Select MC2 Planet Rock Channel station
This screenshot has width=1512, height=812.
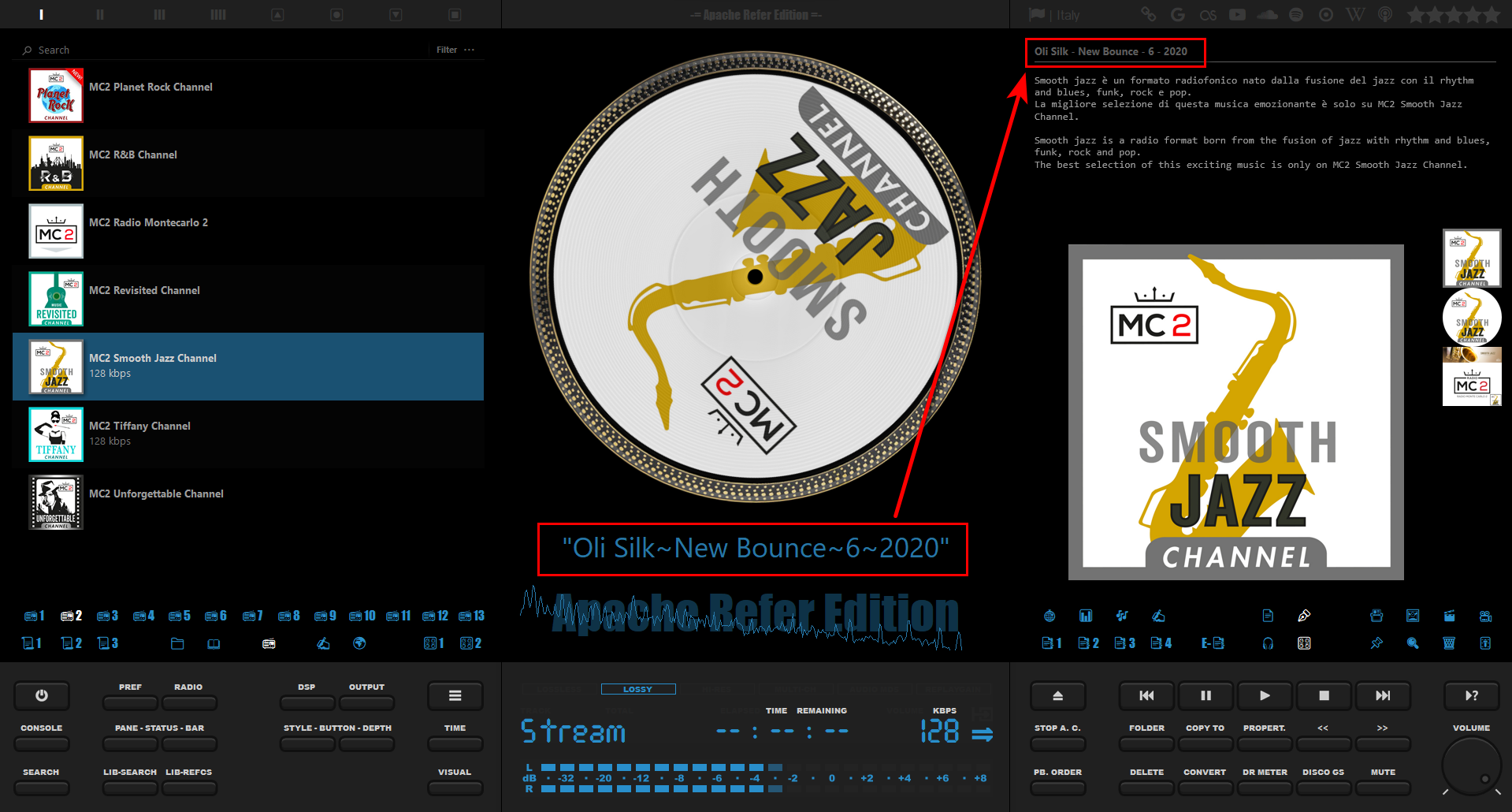coord(248,95)
